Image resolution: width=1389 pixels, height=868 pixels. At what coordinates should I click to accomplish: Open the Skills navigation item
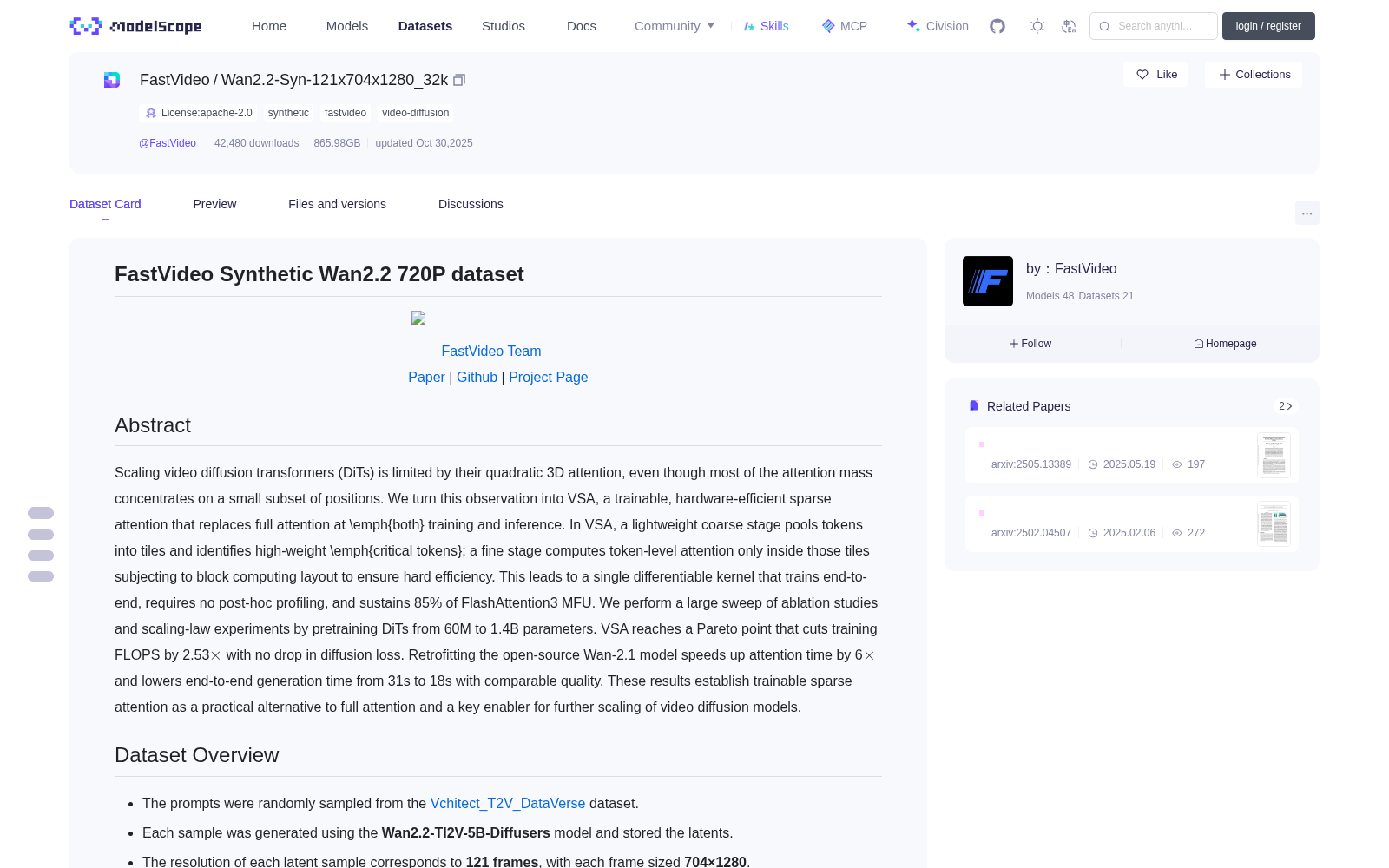(x=767, y=26)
